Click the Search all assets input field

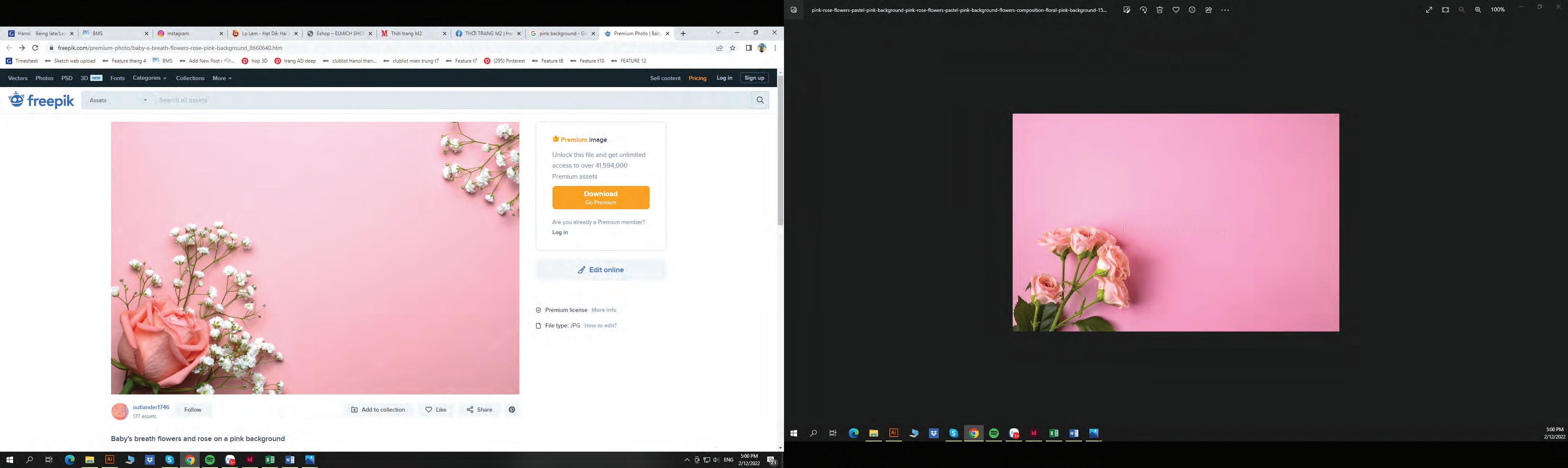pyautogui.click(x=450, y=100)
